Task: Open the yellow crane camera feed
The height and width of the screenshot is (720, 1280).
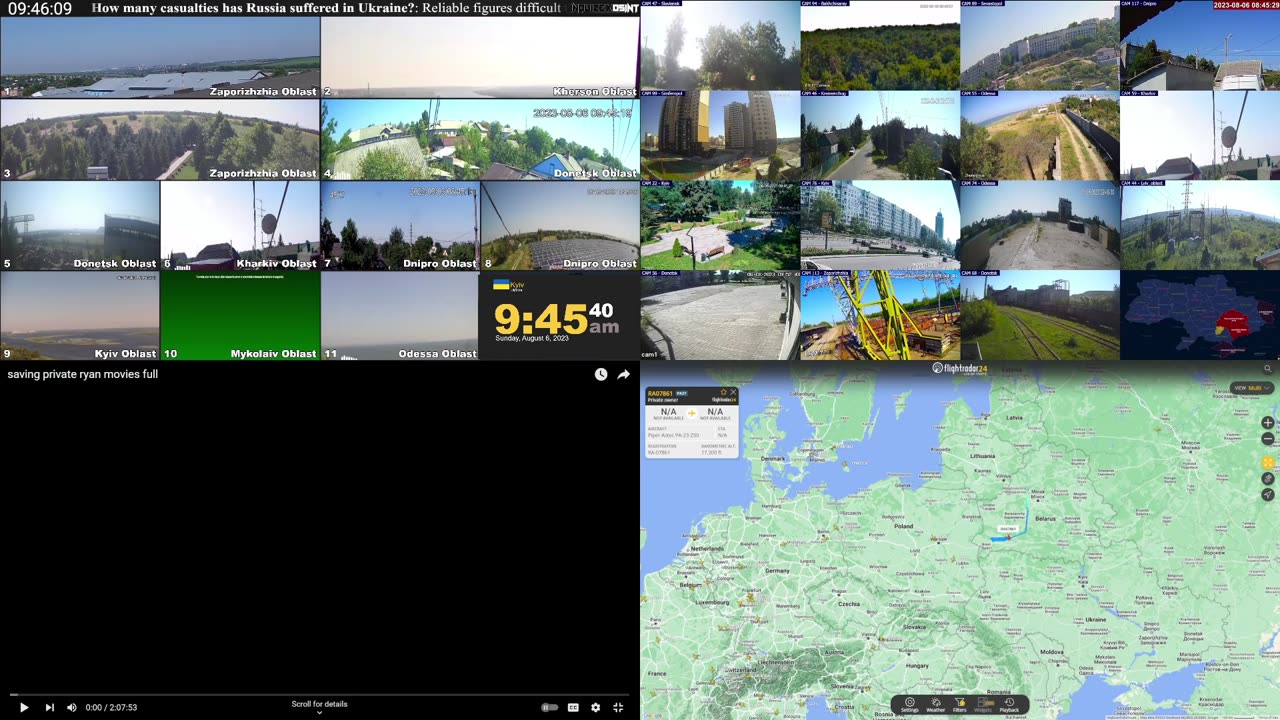Action: pos(880,315)
